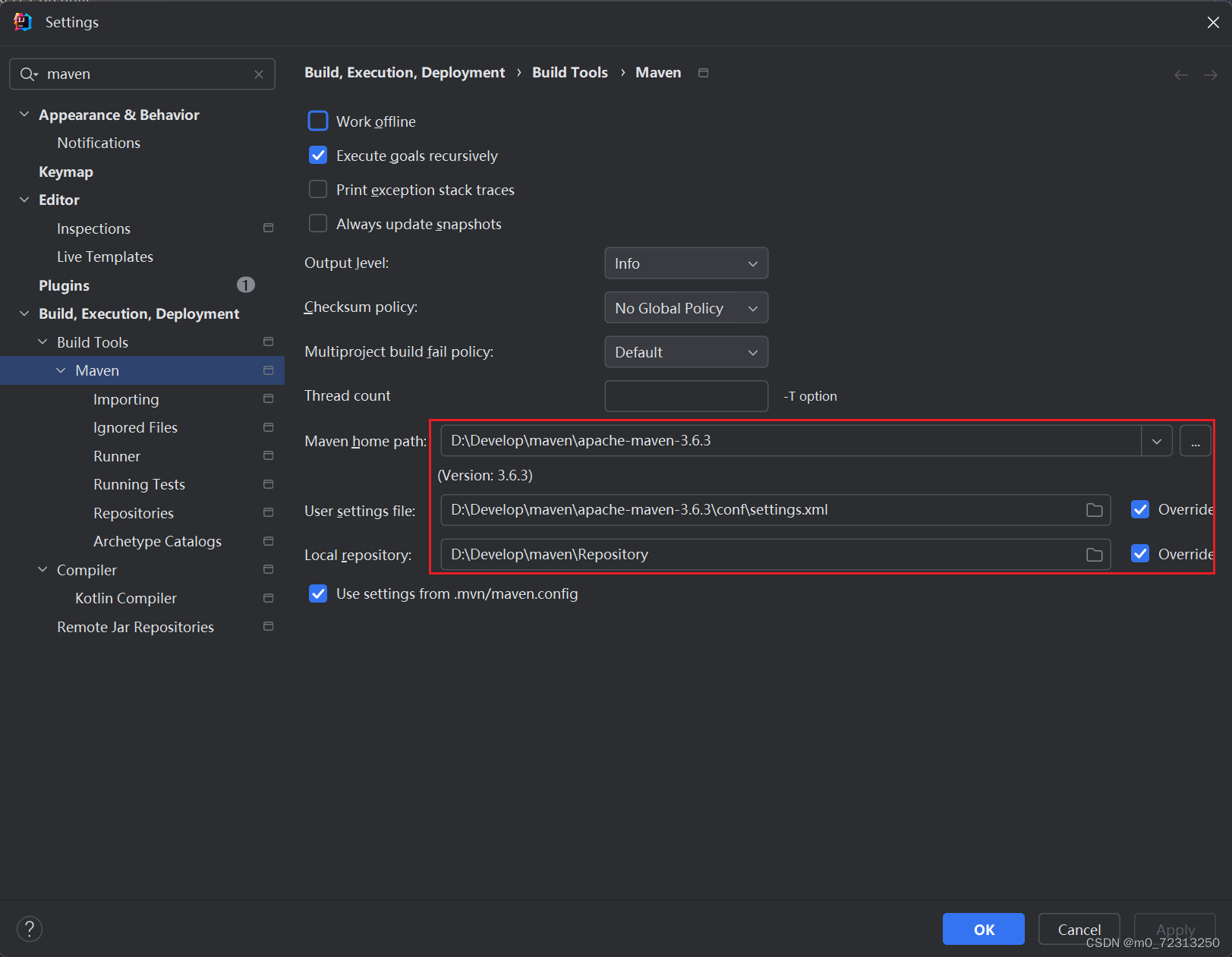Collapse the Maven tree node
Screen dimensions: 1232x957
(x=61, y=370)
